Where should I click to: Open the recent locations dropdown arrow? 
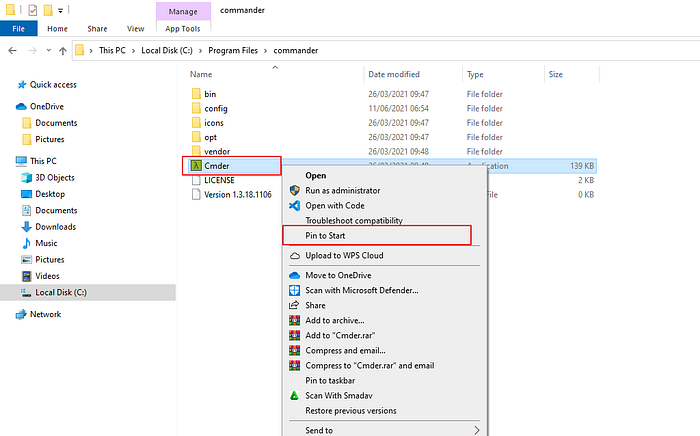pyautogui.click(x=49, y=50)
